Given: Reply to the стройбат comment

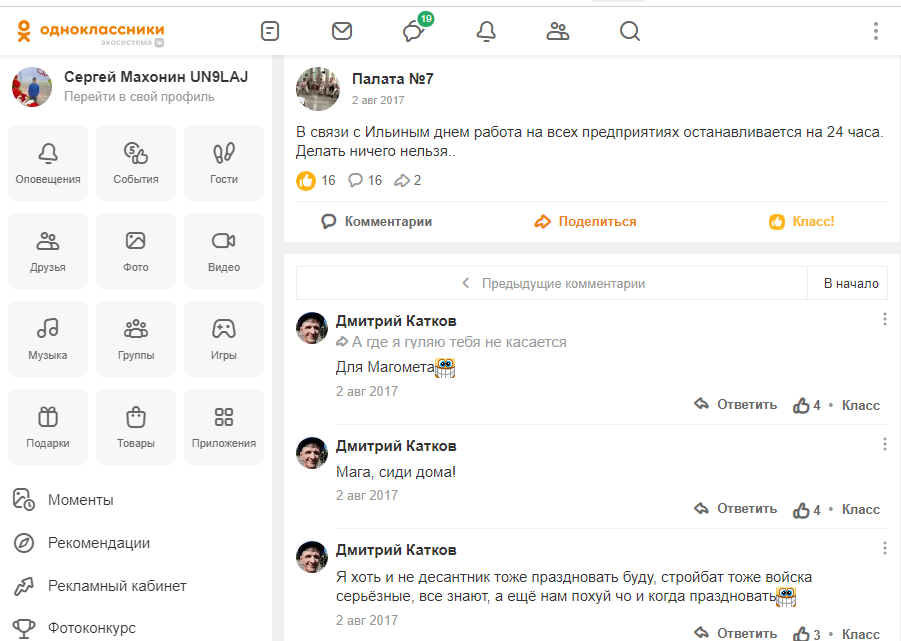Looking at the screenshot, I should click(x=736, y=633).
